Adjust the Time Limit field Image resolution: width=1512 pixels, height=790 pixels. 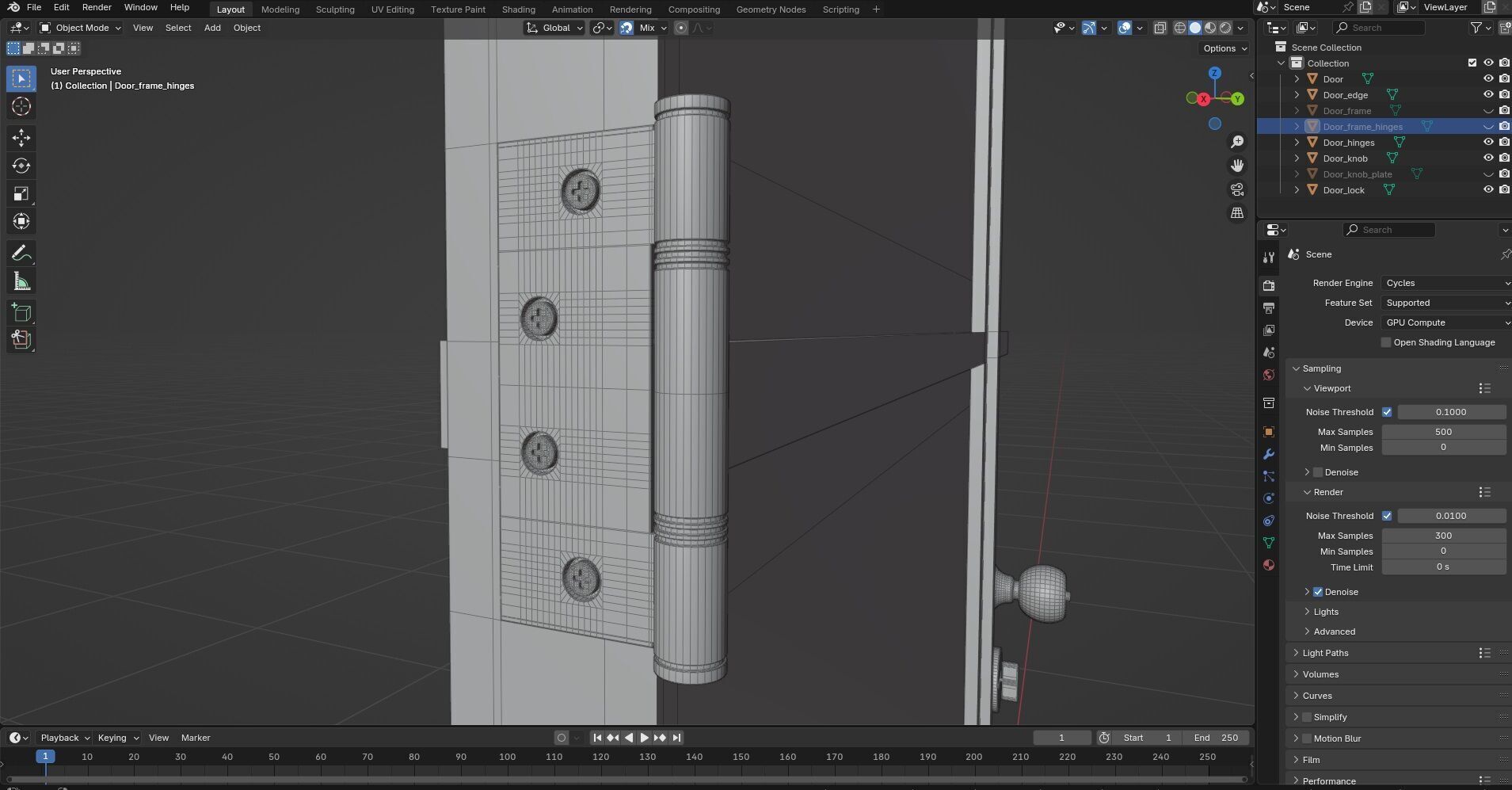[1444, 567]
